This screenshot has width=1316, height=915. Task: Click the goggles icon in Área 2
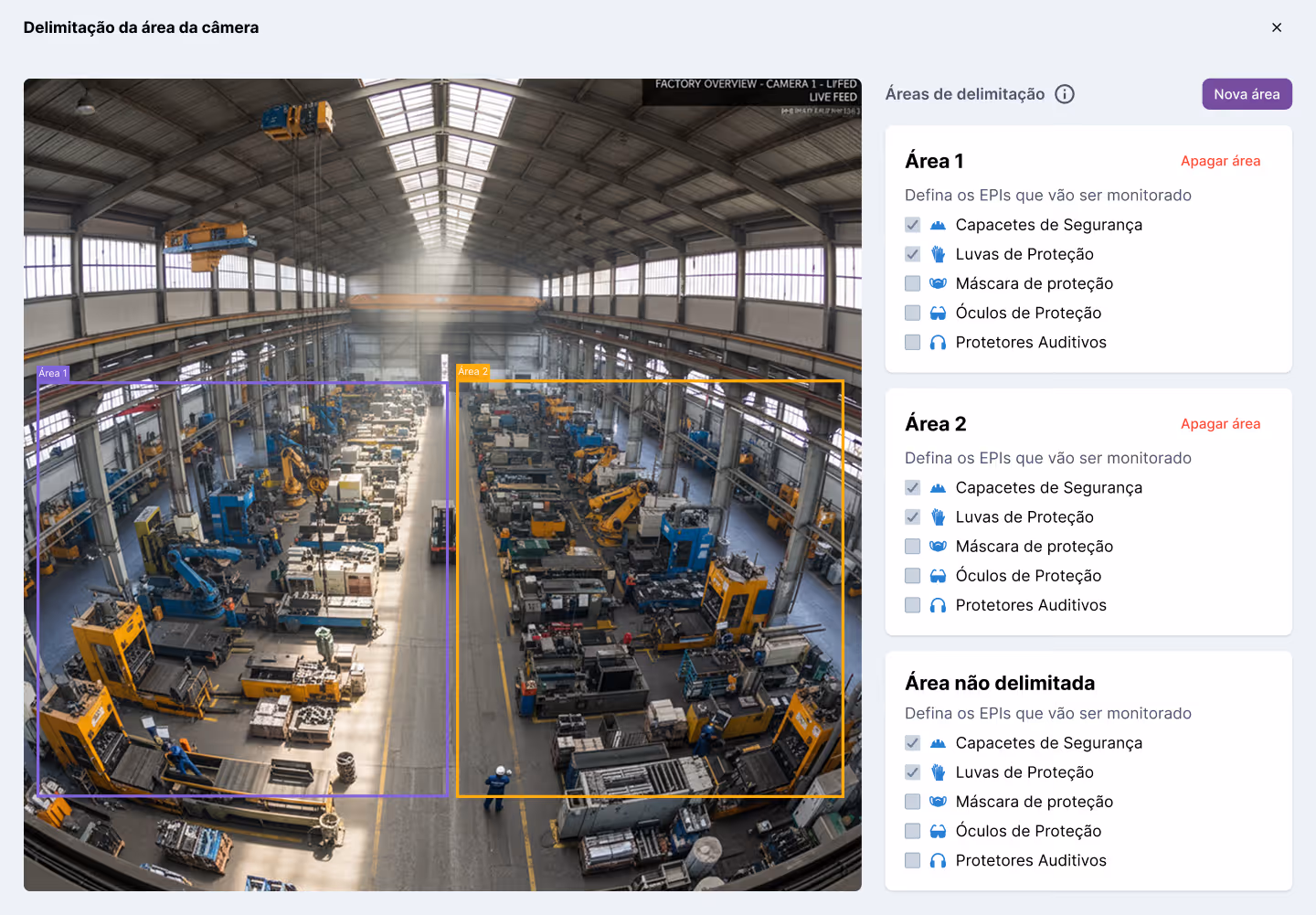click(x=938, y=576)
